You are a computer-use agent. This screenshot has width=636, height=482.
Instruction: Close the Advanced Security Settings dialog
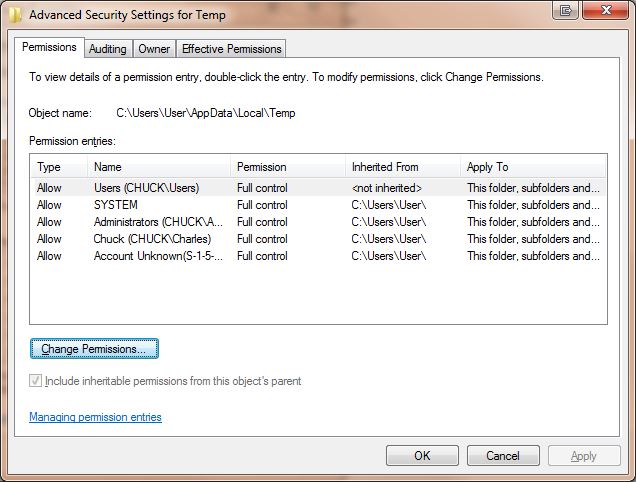[606, 10]
